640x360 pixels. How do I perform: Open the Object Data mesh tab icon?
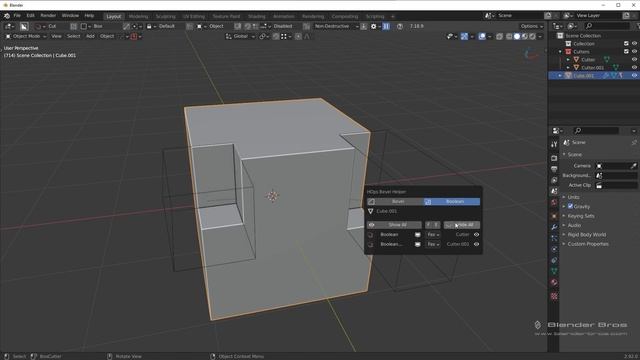(554, 271)
